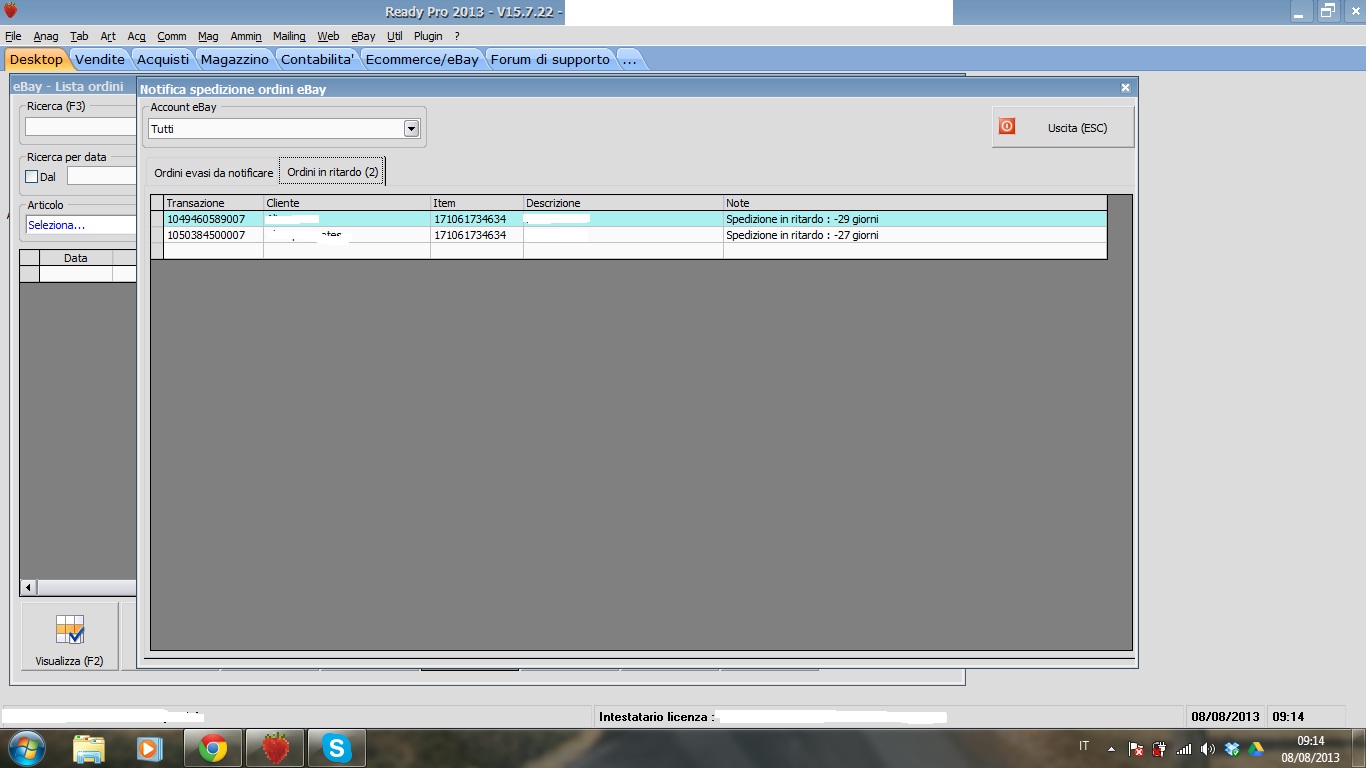Open Google Chrome from taskbar
The image size is (1366, 768).
(x=212, y=748)
